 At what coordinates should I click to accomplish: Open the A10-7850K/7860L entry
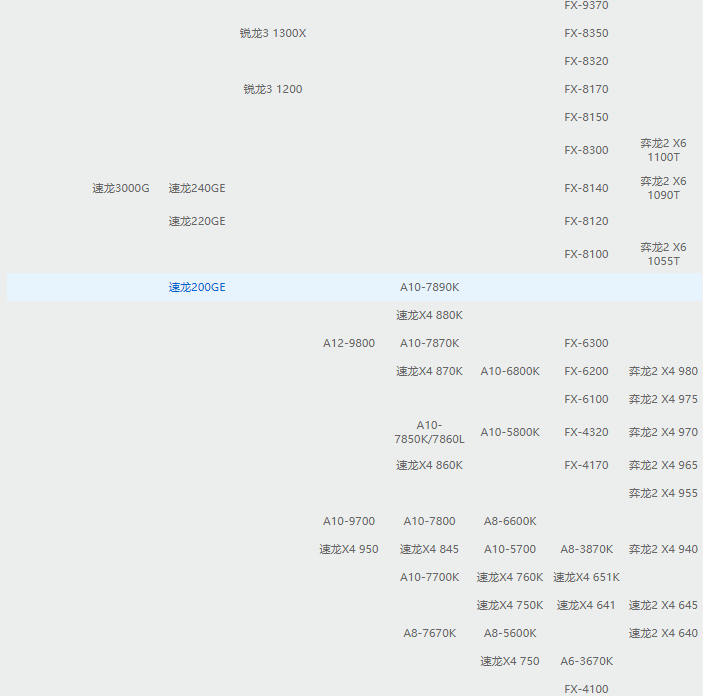429,432
